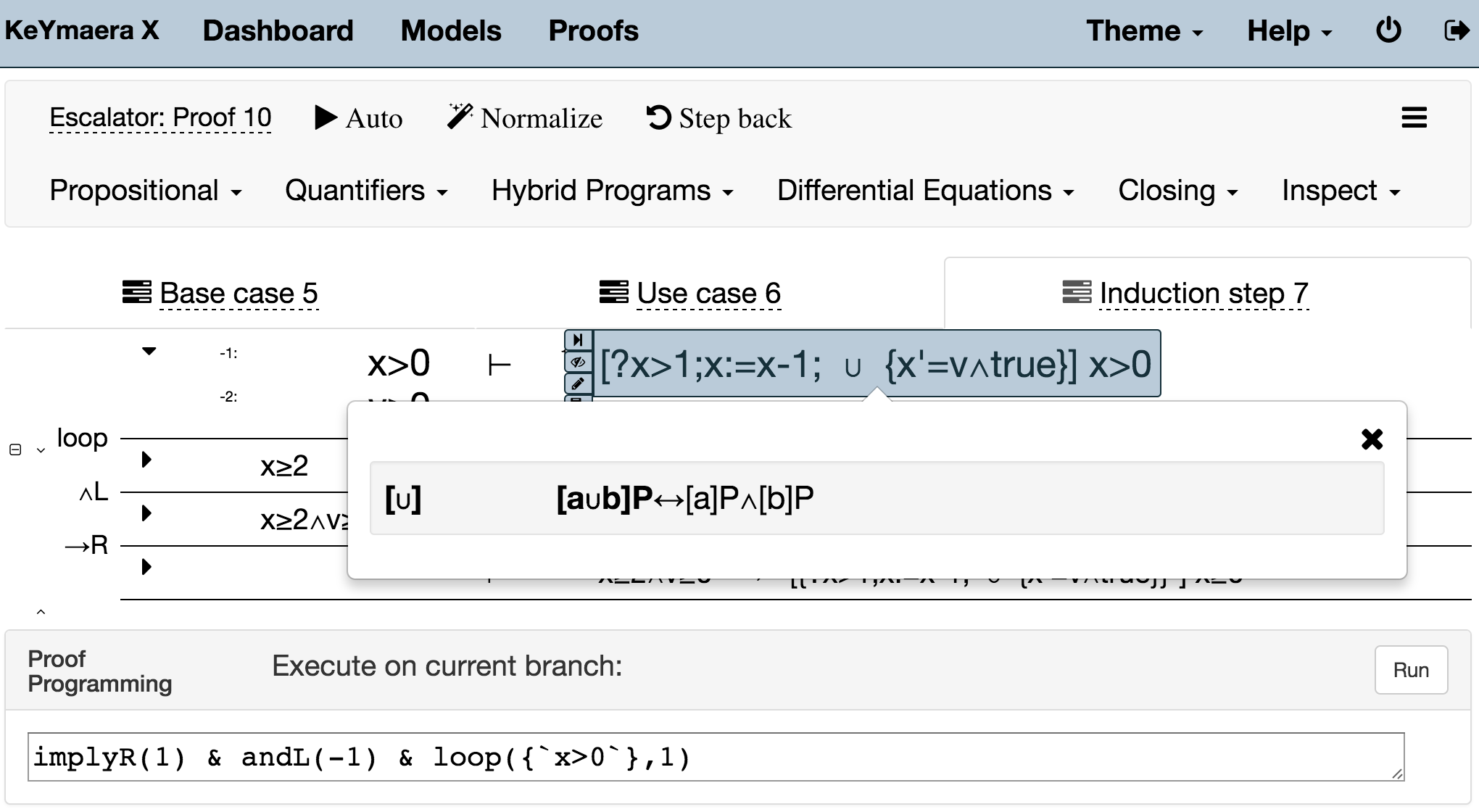Switch to the Base case 5 tab

238,294
